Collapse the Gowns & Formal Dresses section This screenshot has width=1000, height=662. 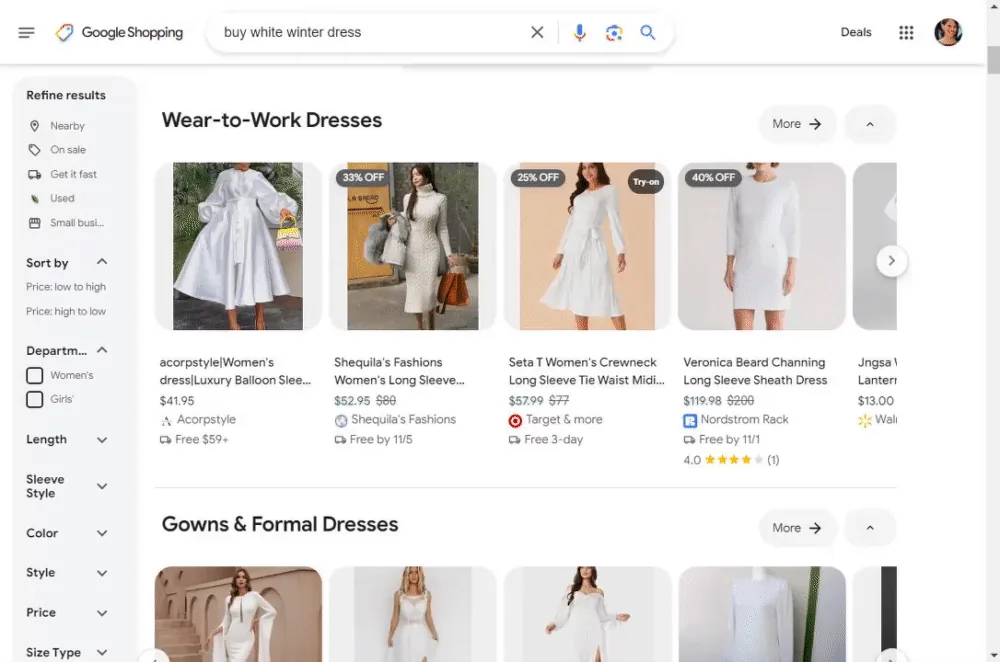[x=870, y=528]
